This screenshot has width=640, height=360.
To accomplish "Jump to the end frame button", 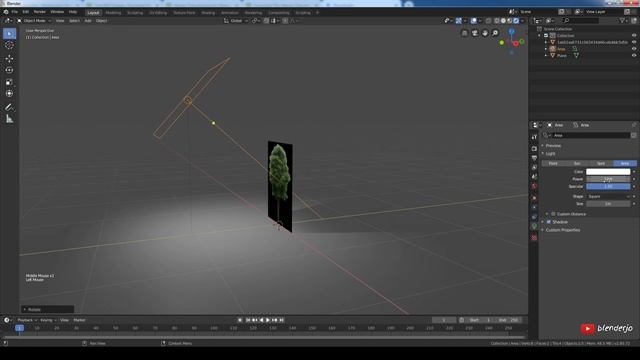I will (281, 320).
